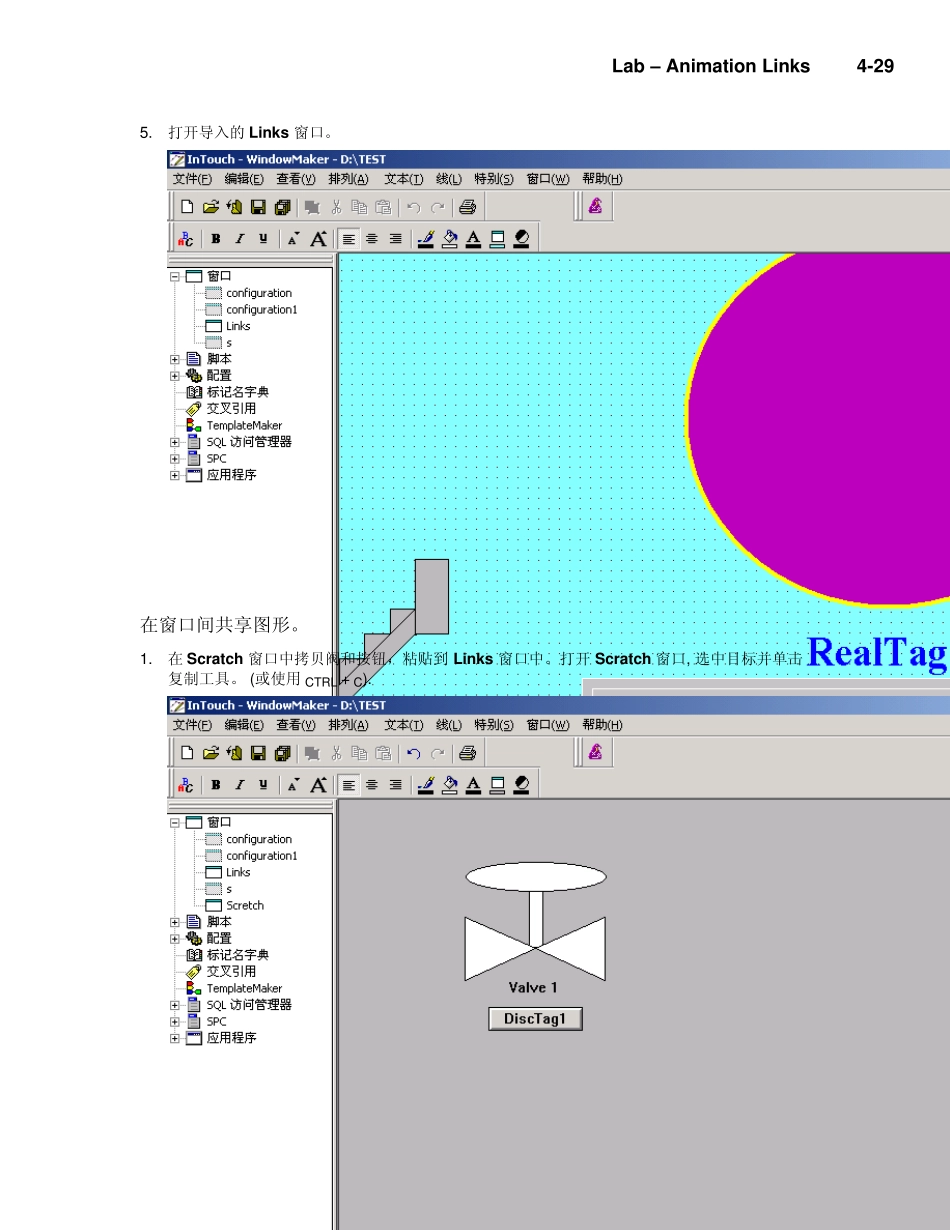The height and width of the screenshot is (1230, 950).
Task: Open 特别(S) menu in upper screenshot
Action: coord(494,179)
